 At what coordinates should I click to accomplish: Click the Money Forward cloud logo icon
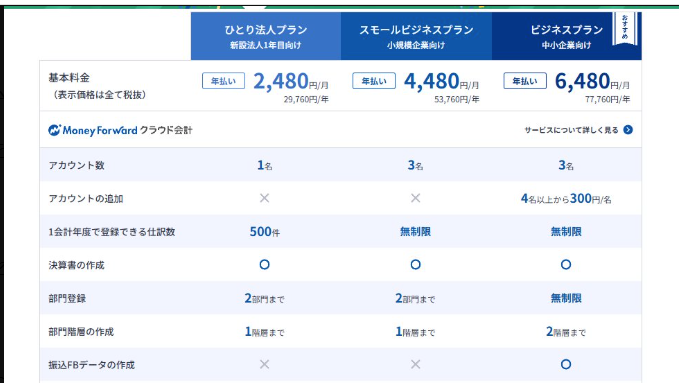coord(55,130)
